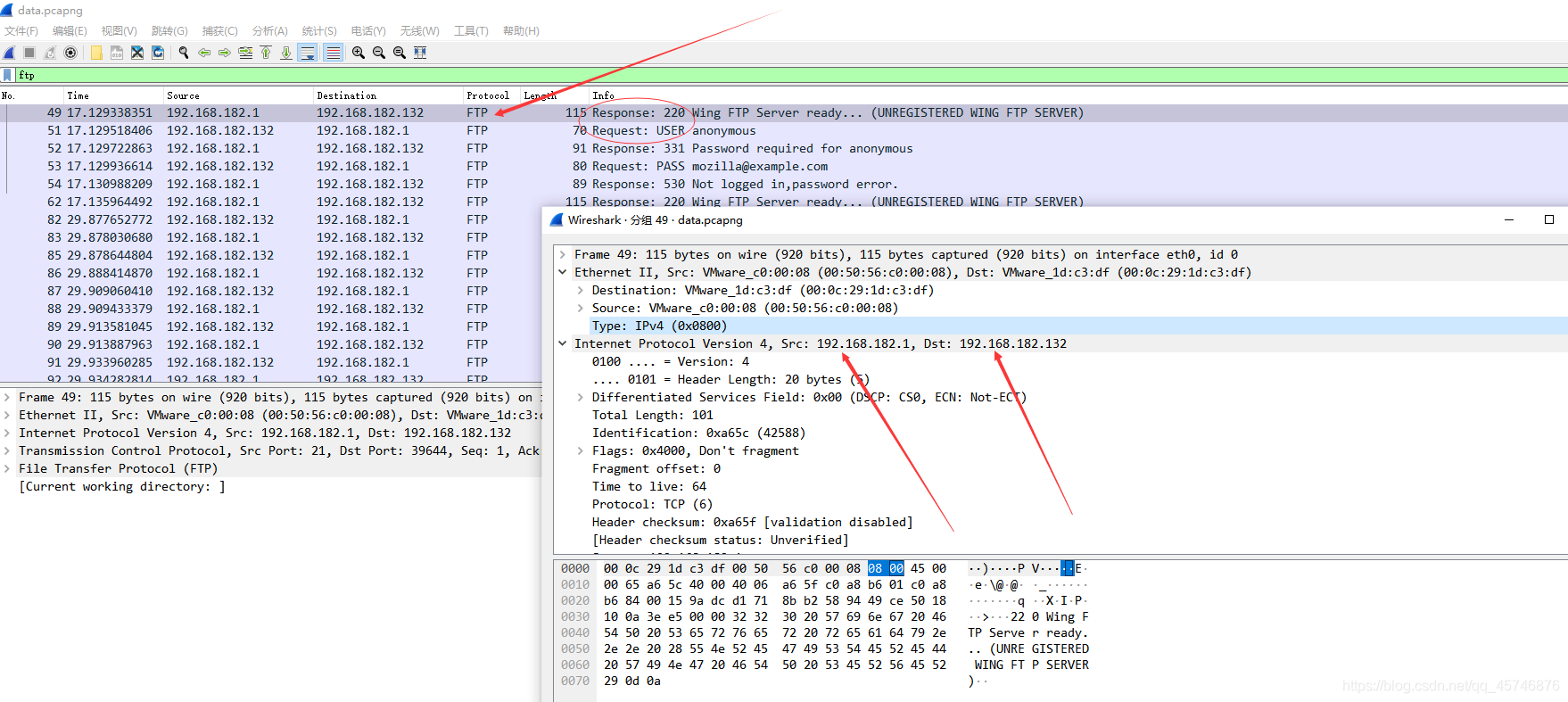Open the 工具(T) menu

471,31
